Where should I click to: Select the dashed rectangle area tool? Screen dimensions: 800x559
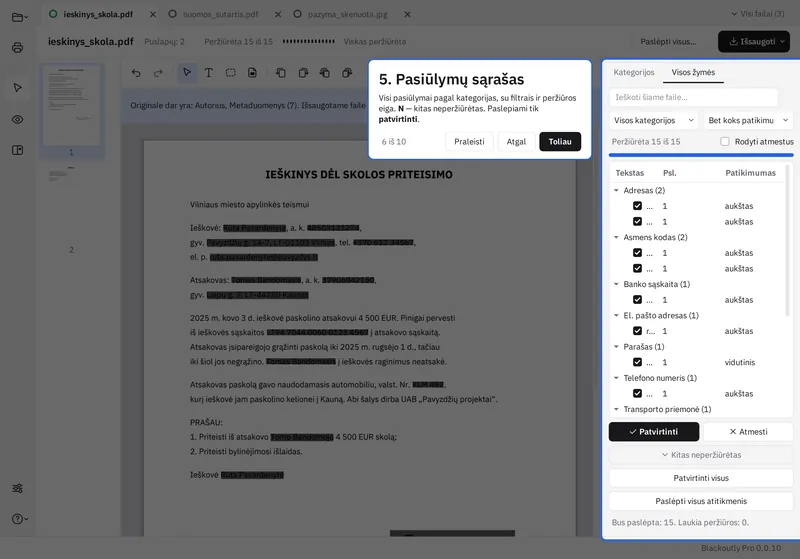coord(231,73)
